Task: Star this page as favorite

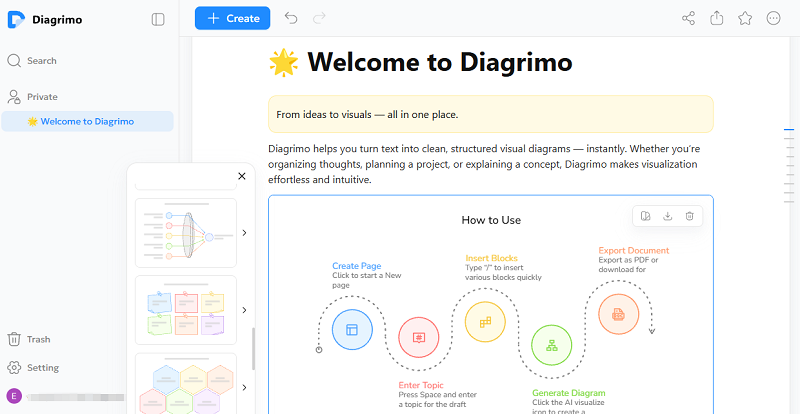Action: [x=745, y=18]
